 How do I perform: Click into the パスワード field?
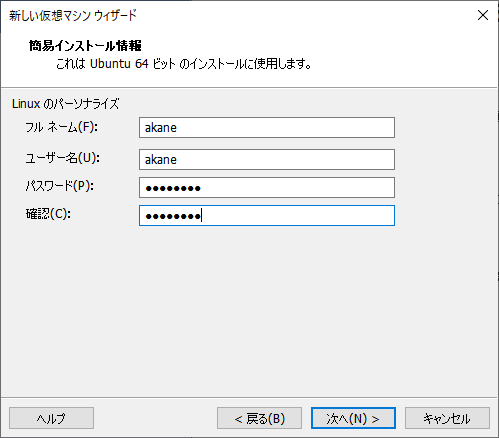click(267, 187)
